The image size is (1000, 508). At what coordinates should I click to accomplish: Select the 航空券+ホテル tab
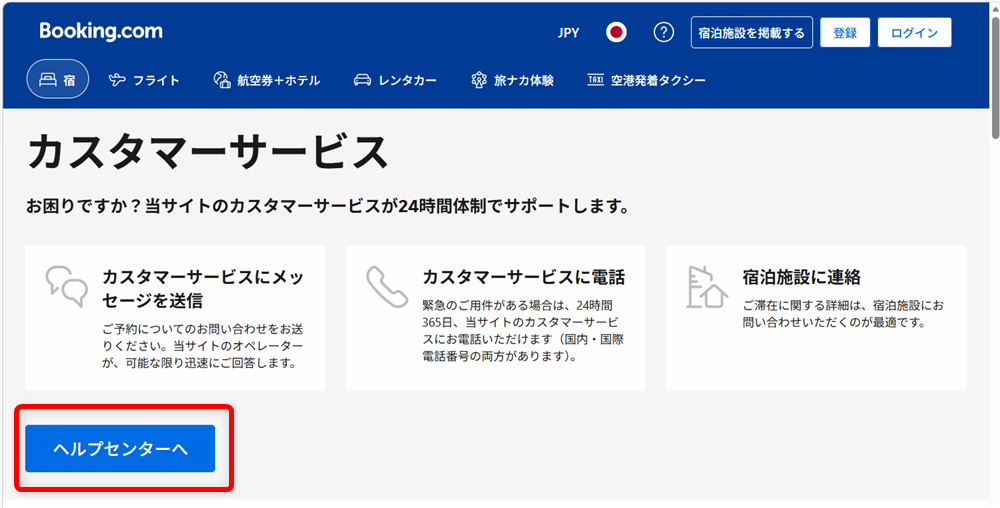267,80
